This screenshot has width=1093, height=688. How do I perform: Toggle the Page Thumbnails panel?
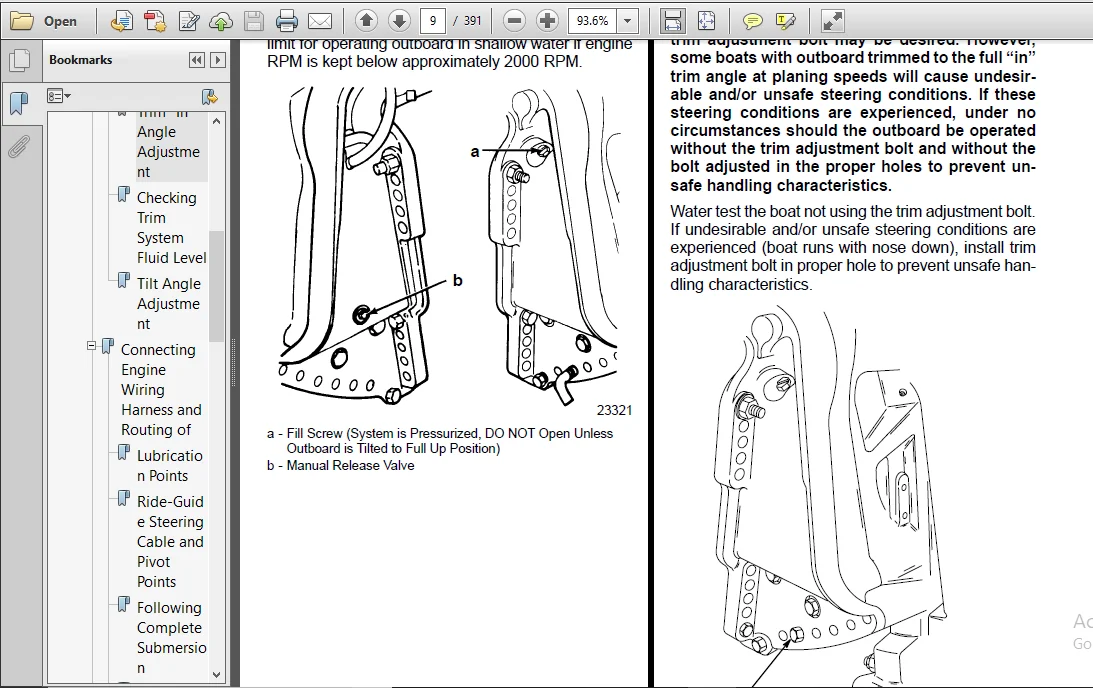[x=20, y=61]
